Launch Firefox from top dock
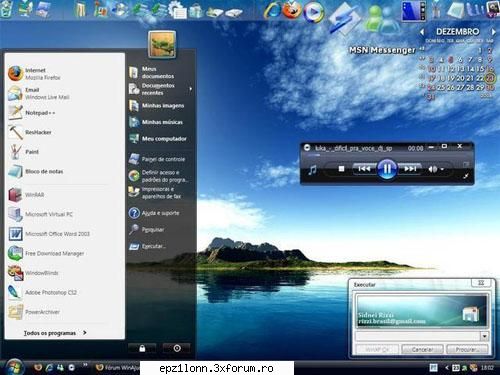The height and width of the screenshot is (375, 500). click(x=292, y=9)
